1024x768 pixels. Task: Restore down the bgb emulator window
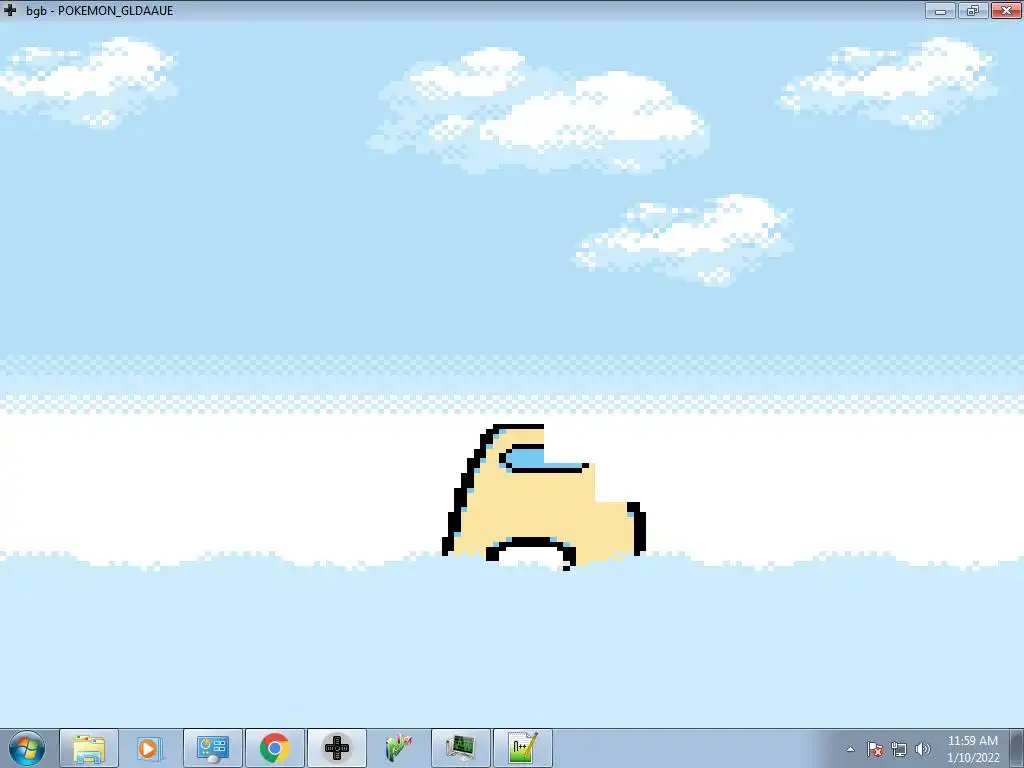tap(973, 10)
